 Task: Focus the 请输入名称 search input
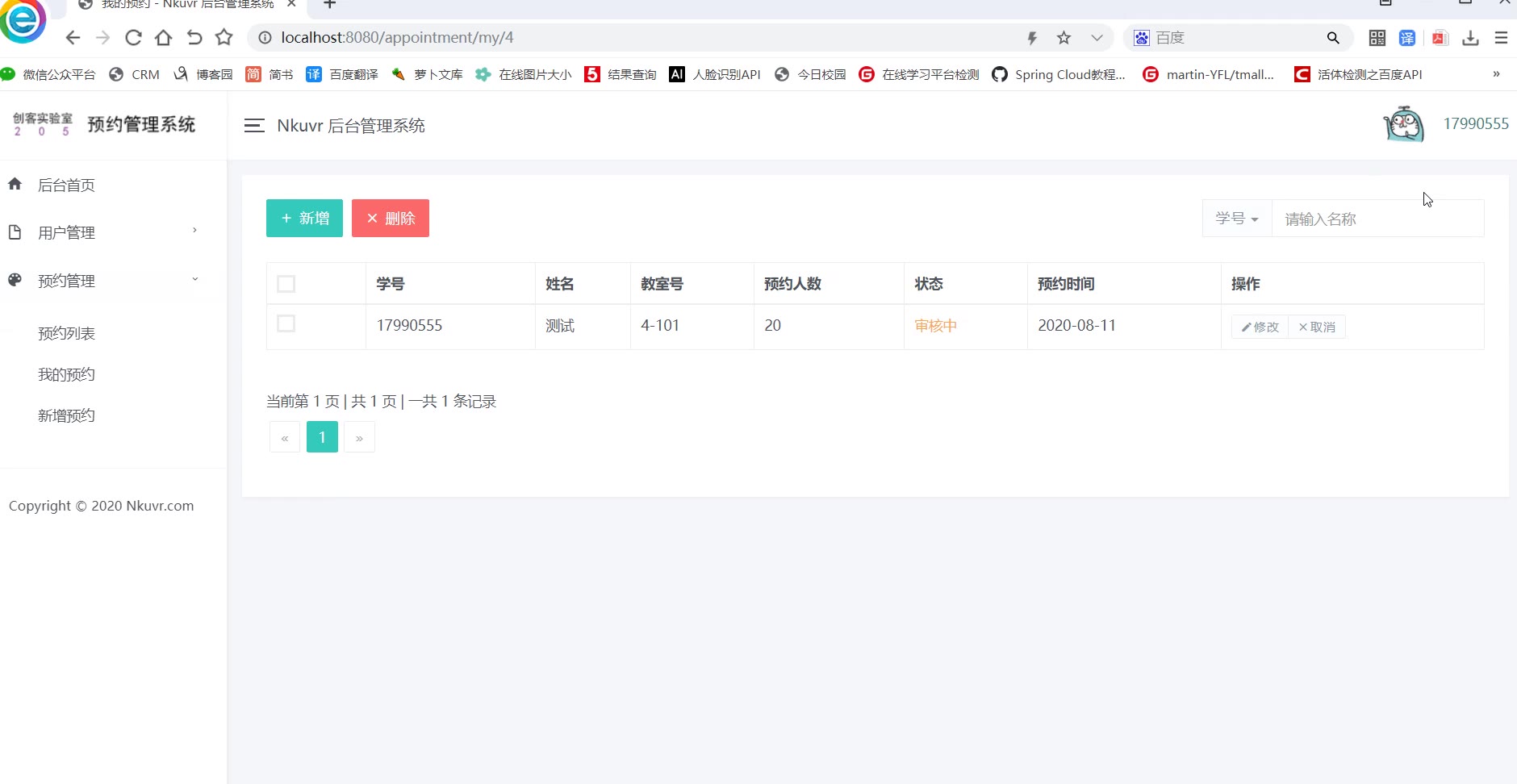pos(1378,219)
